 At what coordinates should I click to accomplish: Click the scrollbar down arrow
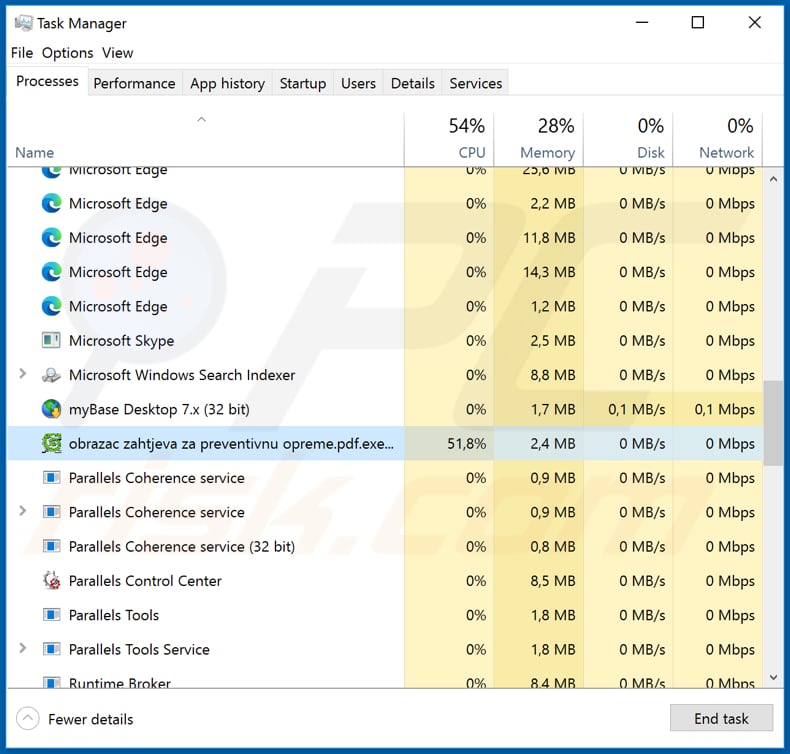[x=773, y=678]
